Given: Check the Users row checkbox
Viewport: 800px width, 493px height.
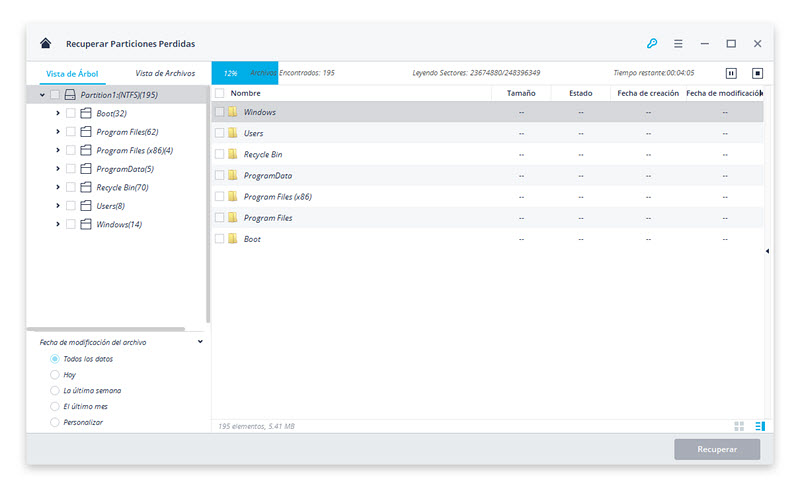Looking at the screenshot, I should point(219,133).
